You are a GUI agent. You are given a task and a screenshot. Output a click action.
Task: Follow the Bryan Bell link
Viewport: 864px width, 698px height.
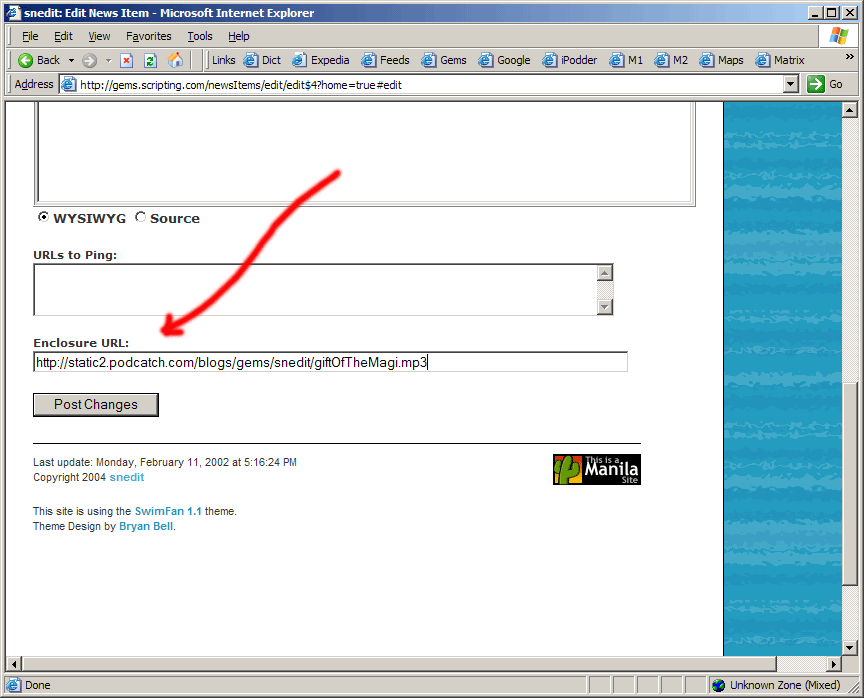click(x=146, y=526)
